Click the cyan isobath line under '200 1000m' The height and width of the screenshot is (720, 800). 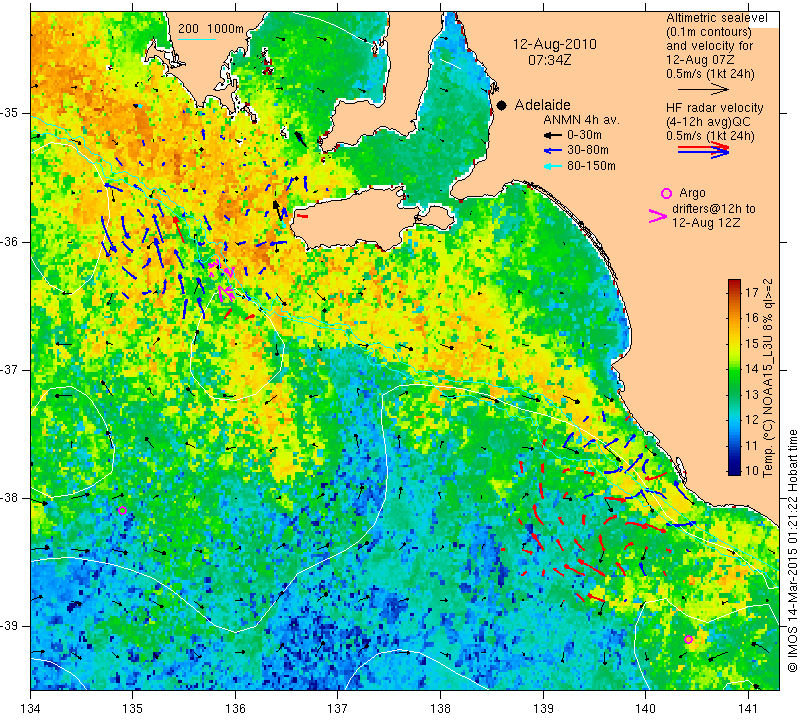[x=197, y=38]
